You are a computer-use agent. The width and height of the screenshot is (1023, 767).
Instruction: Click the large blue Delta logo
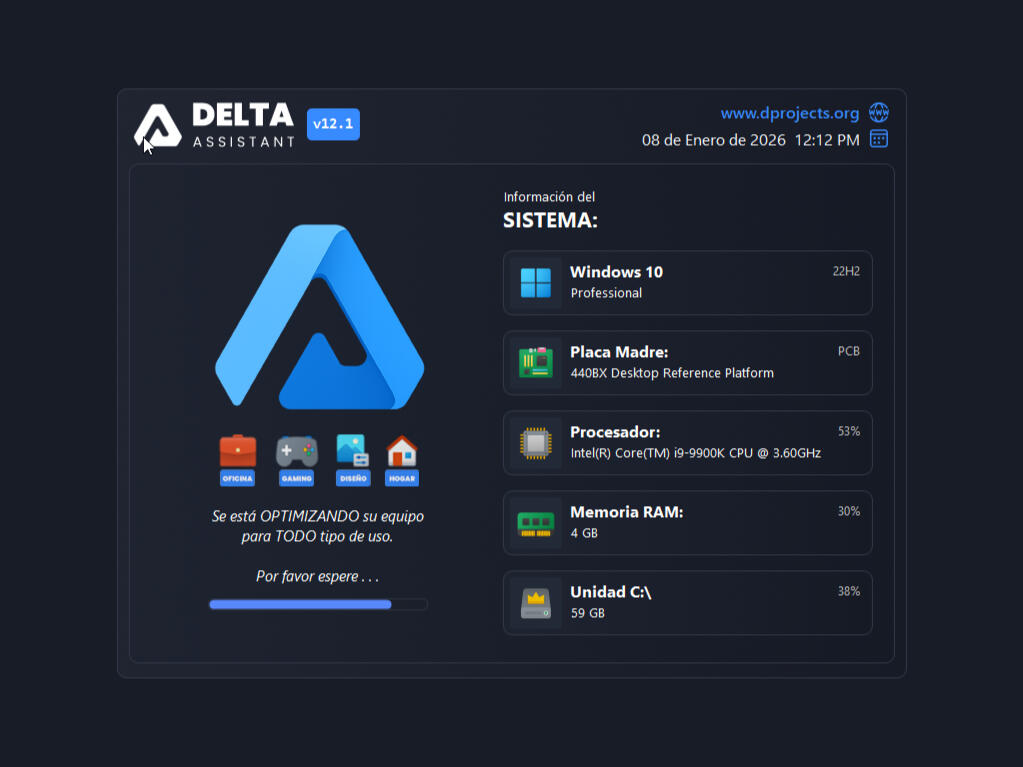coord(320,318)
